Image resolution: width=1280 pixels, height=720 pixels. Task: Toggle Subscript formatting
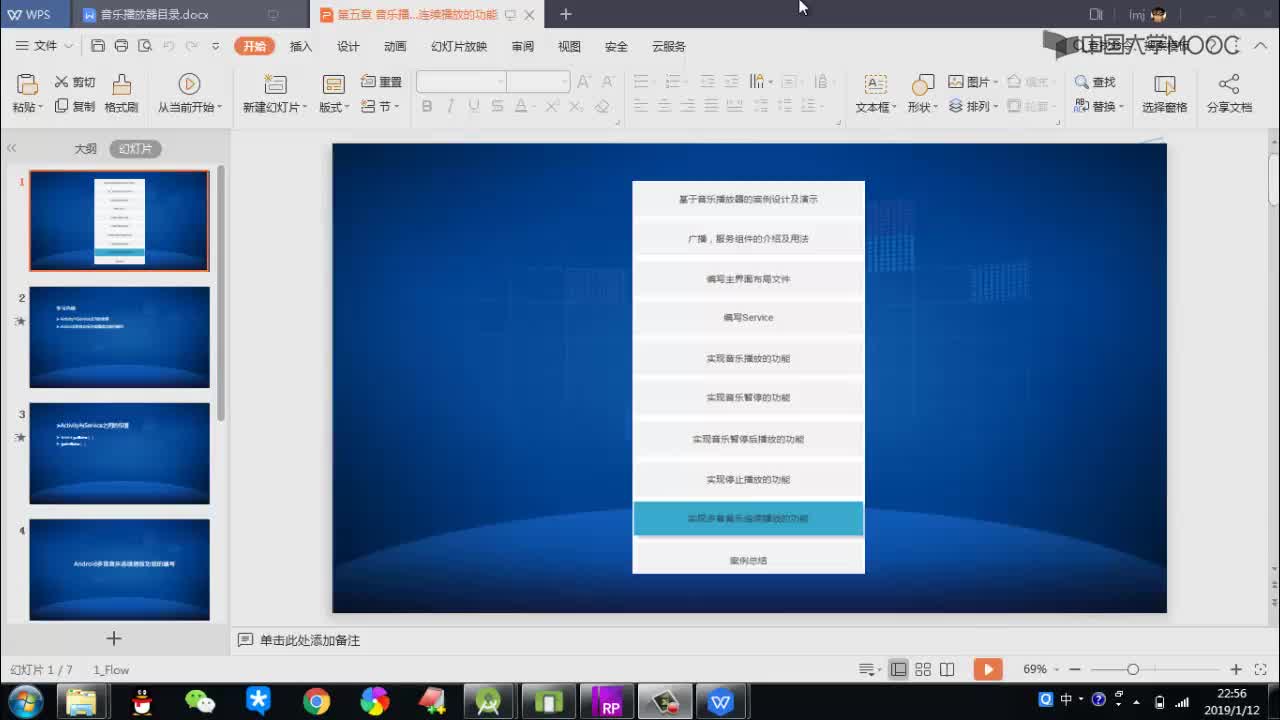(x=575, y=106)
